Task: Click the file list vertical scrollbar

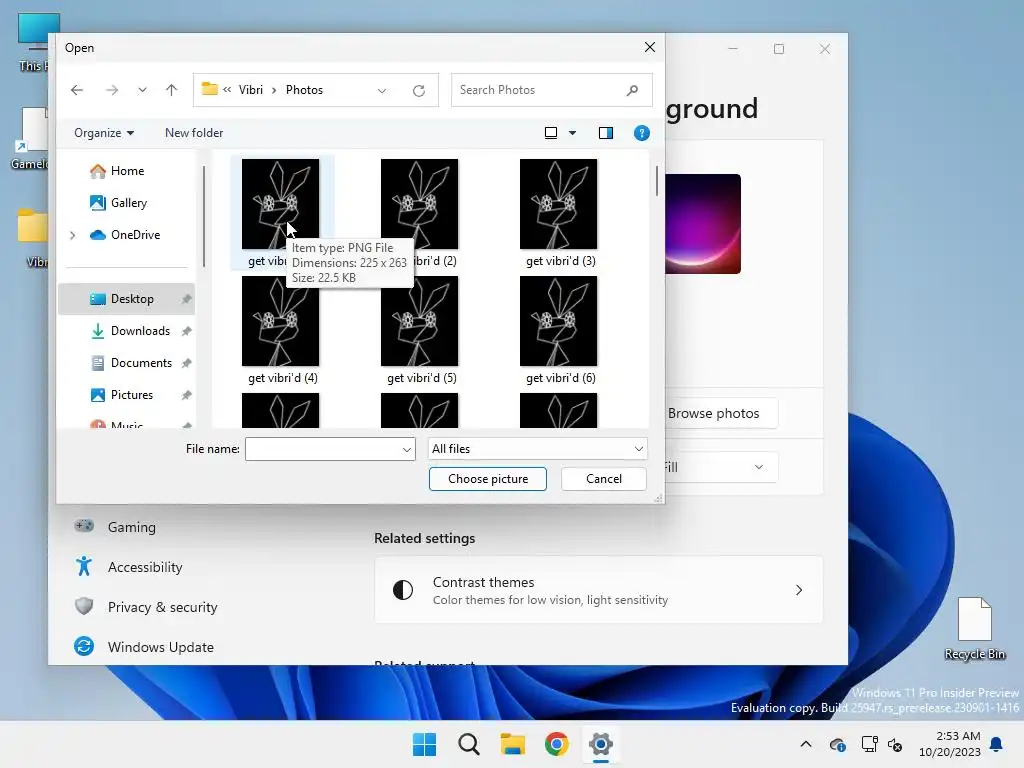Action: coord(656,181)
